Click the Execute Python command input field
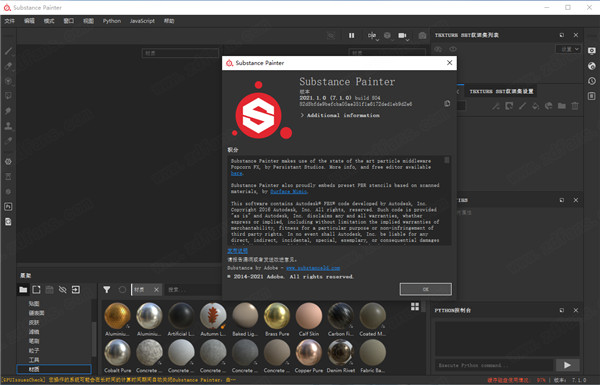 click(494, 365)
